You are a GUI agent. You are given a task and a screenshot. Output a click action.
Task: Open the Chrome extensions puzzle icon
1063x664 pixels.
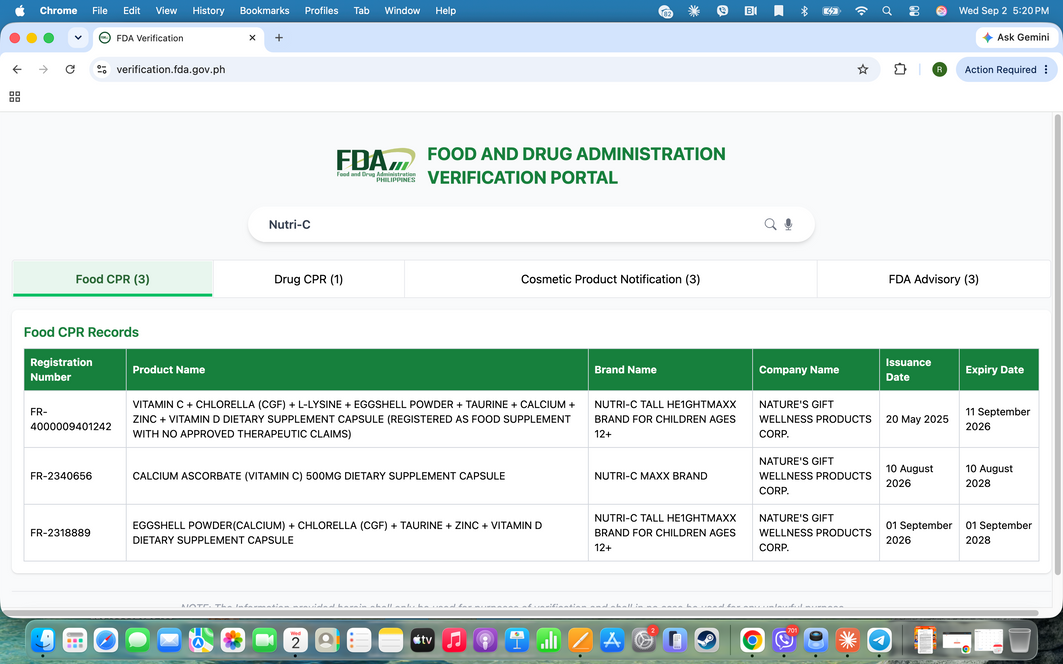click(900, 69)
